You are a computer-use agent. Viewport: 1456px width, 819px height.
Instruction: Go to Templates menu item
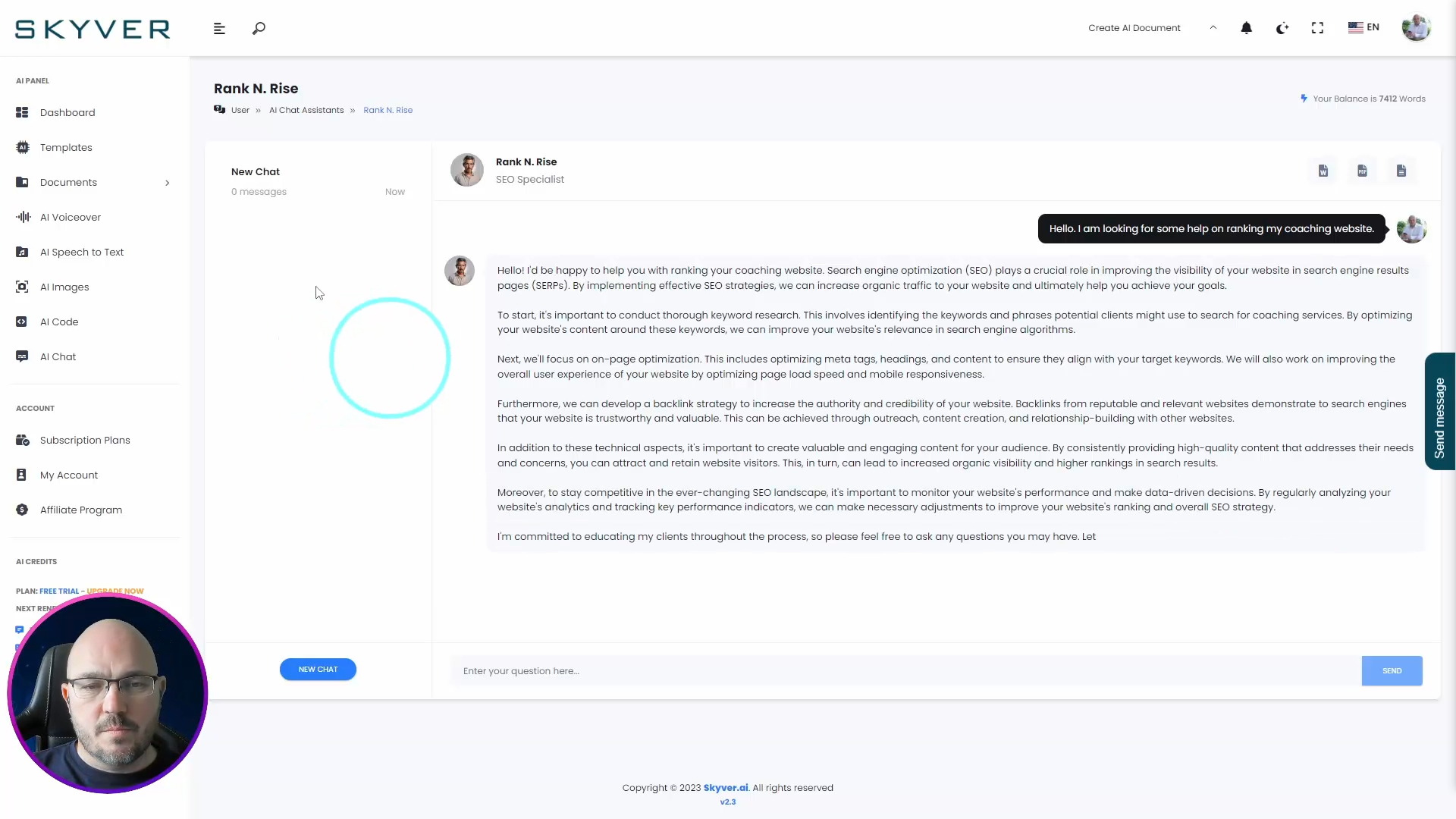(x=66, y=147)
